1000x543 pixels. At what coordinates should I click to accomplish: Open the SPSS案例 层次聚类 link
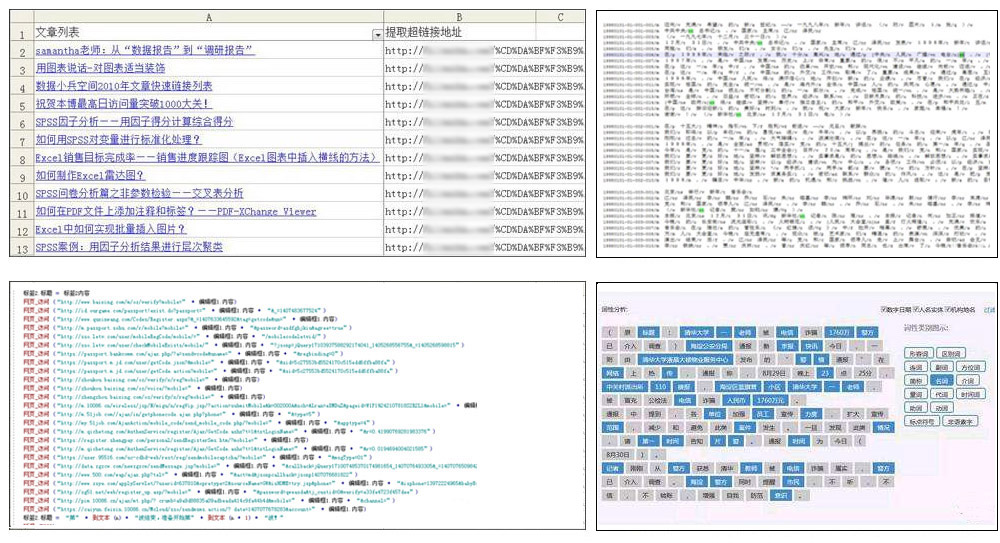tap(129, 246)
